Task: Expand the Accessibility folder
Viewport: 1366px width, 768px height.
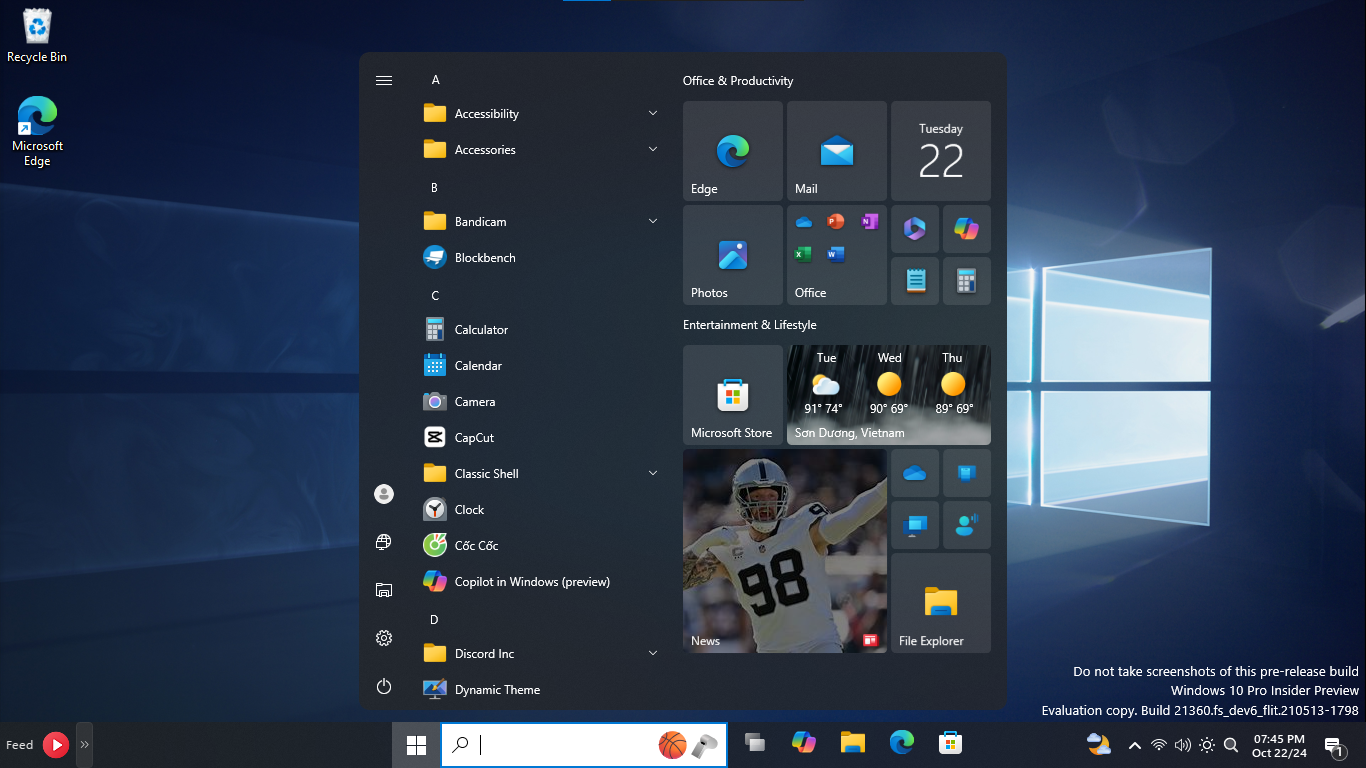Action: point(542,113)
